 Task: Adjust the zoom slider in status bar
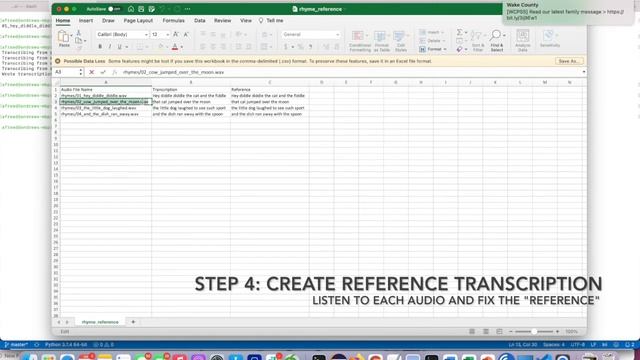click(533, 331)
